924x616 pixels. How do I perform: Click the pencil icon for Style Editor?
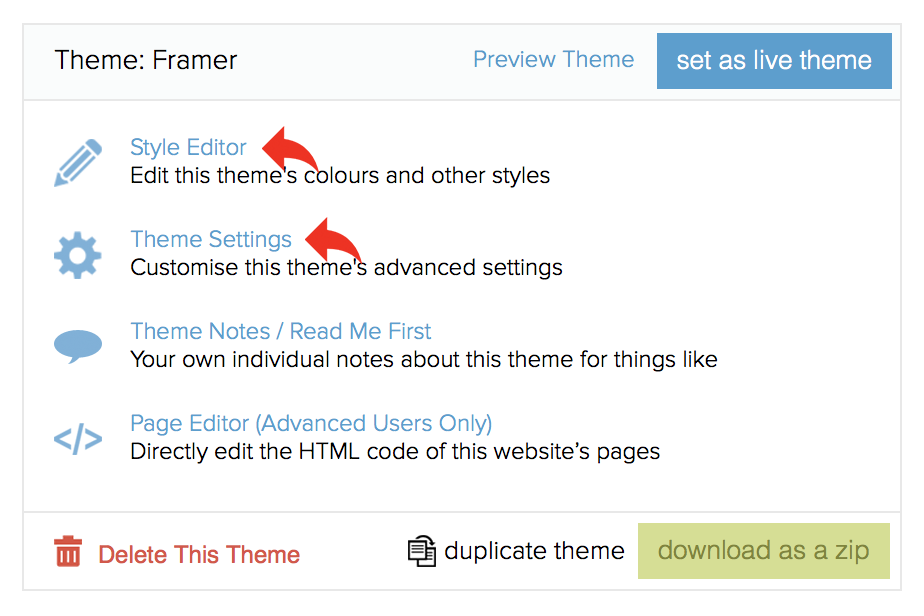tap(78, 163)
